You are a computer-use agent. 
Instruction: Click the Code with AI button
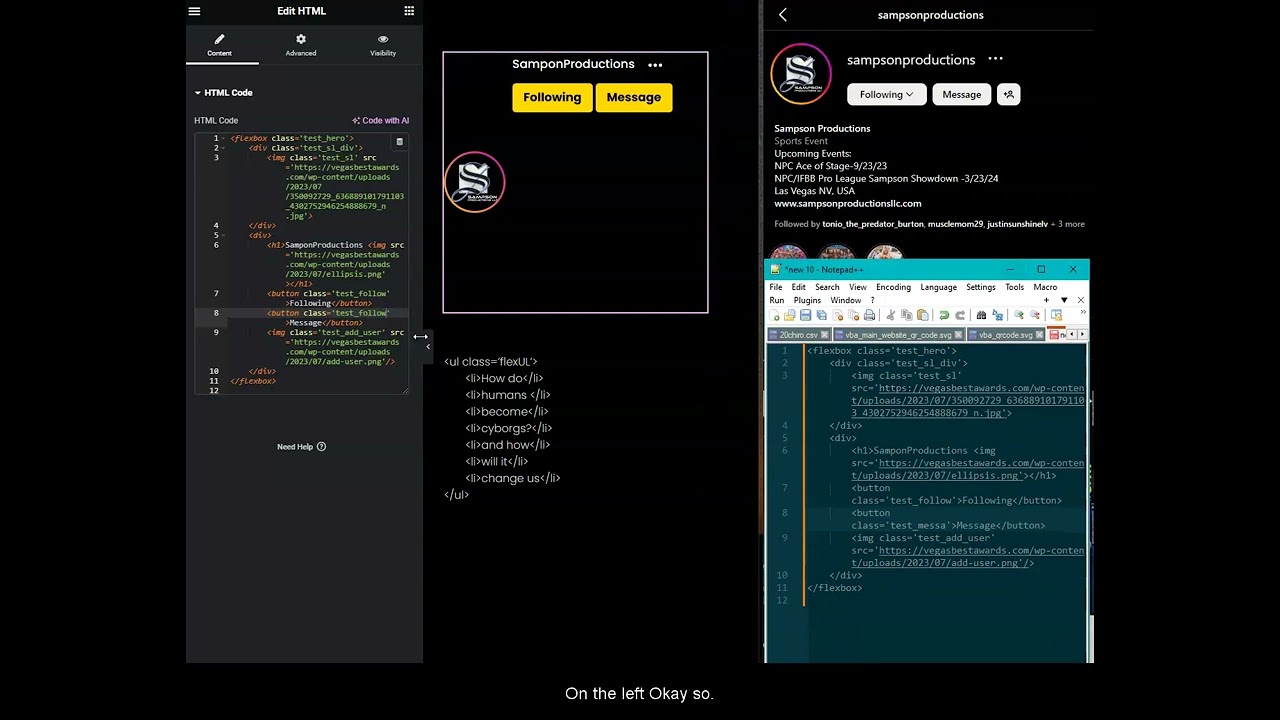pyautogui.click(x=381, y=120)
